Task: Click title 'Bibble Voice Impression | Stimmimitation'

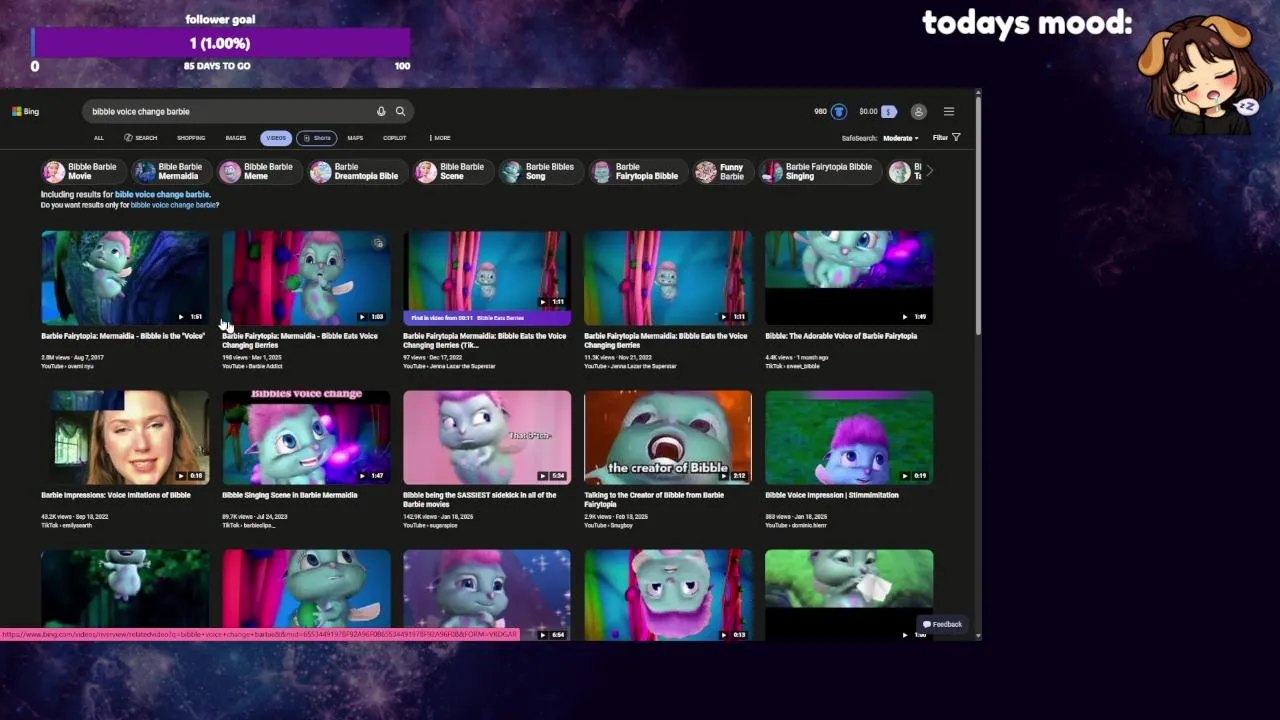Action: 832,495
